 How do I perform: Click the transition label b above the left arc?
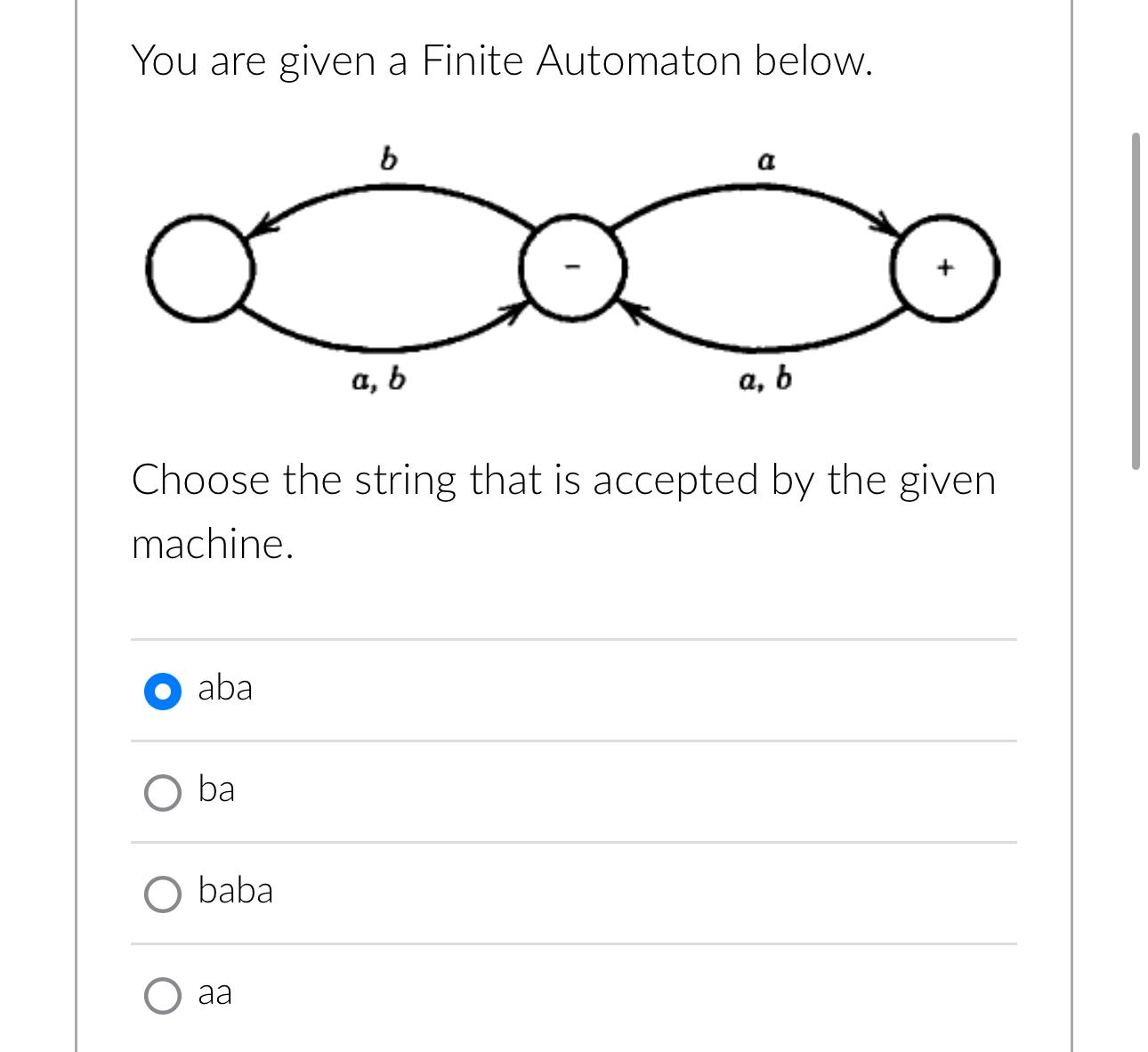pos(387,160)
